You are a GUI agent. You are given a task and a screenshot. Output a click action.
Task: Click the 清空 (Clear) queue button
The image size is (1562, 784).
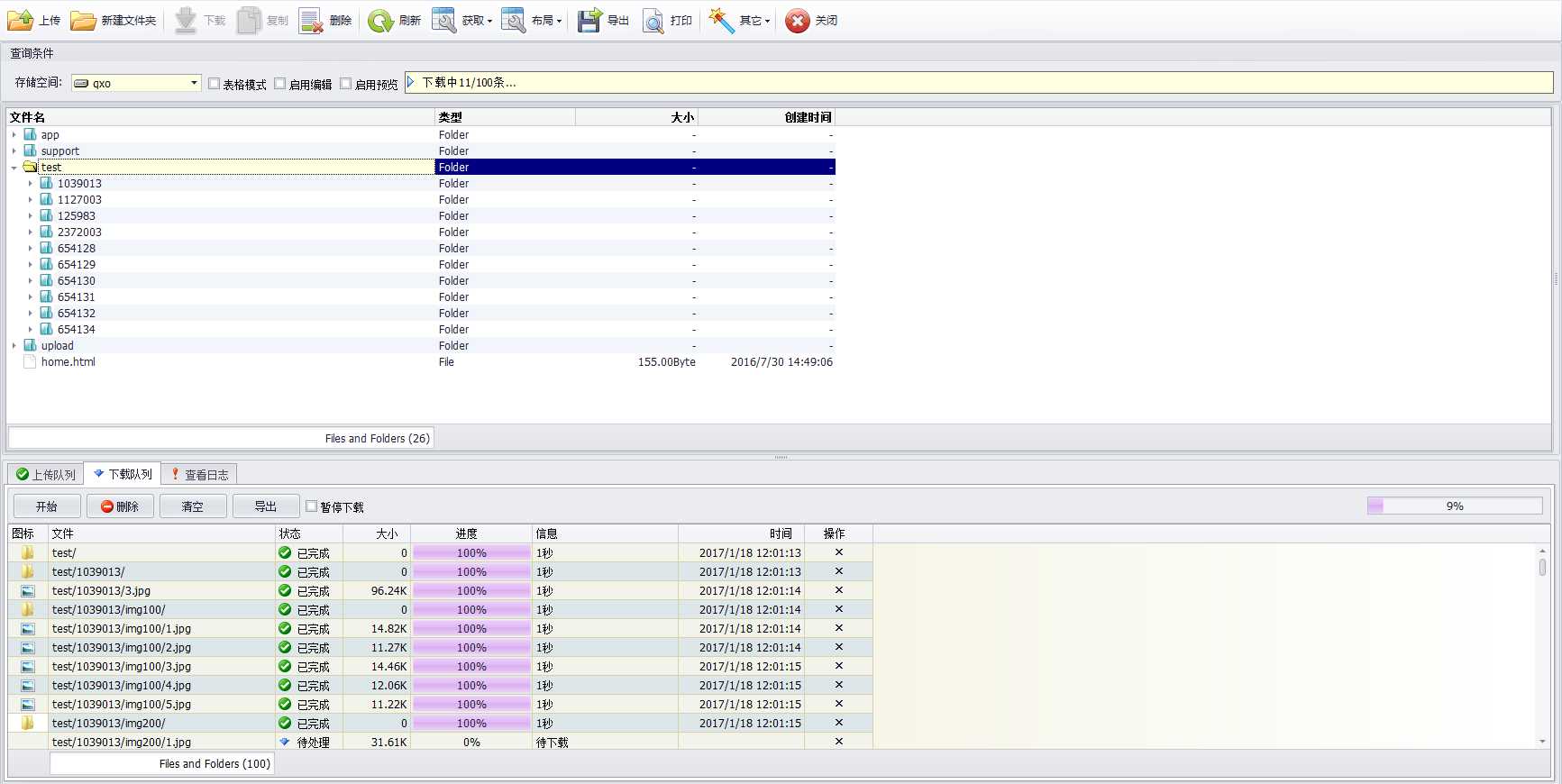point(193,506)
